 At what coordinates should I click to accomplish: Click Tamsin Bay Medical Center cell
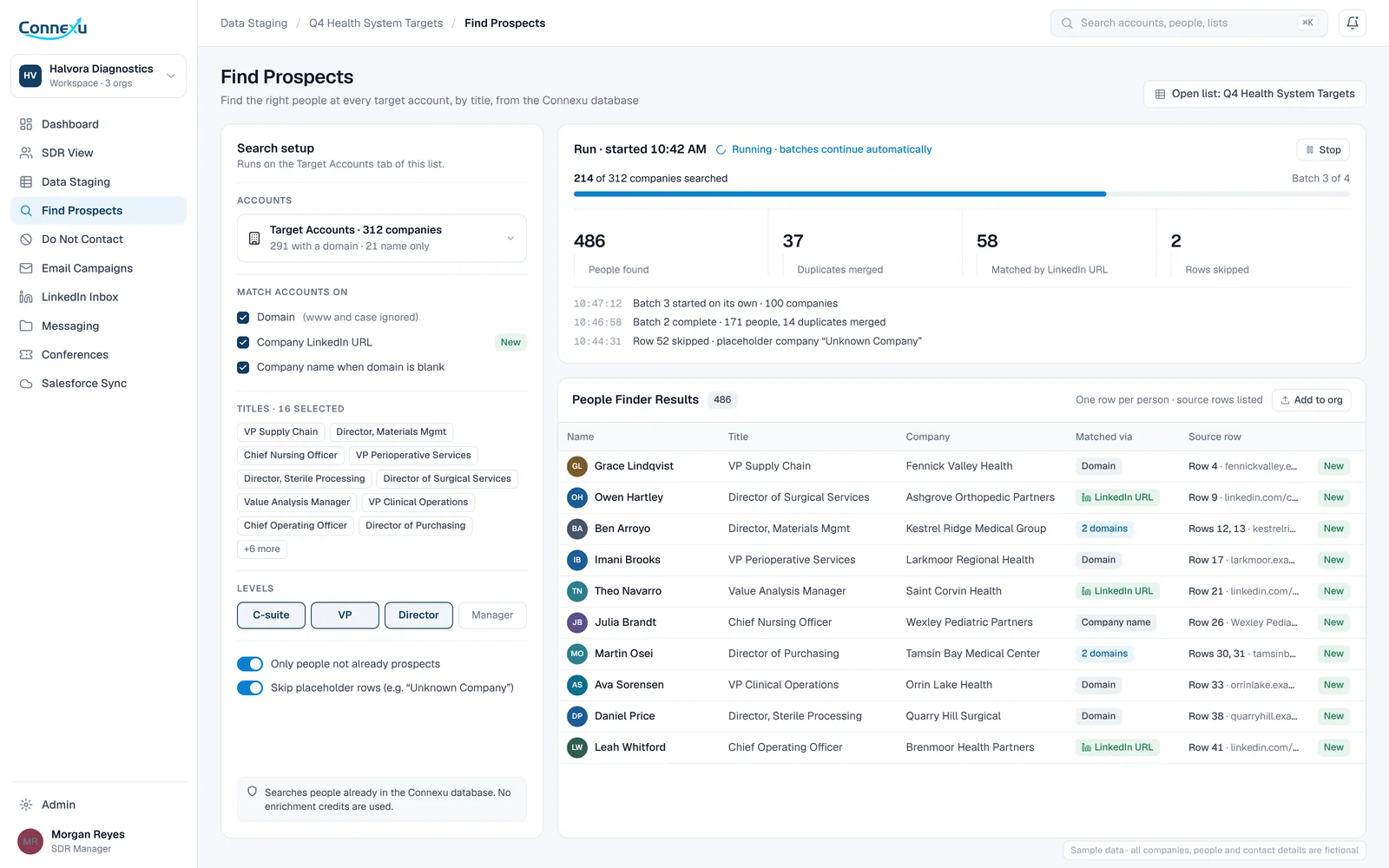[972, 654]
